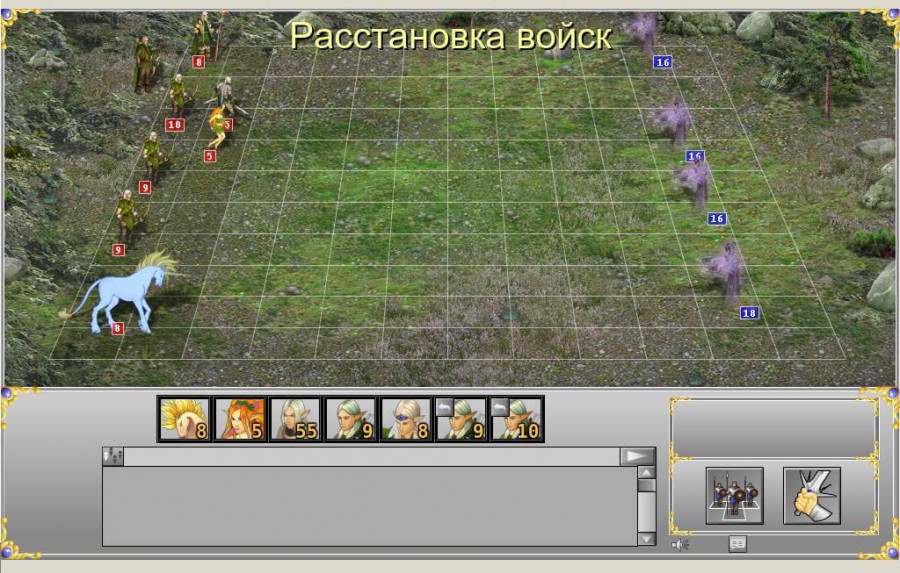Click the chat scrollbar down arrow
The image size is (900, 573).
(646, 539)
